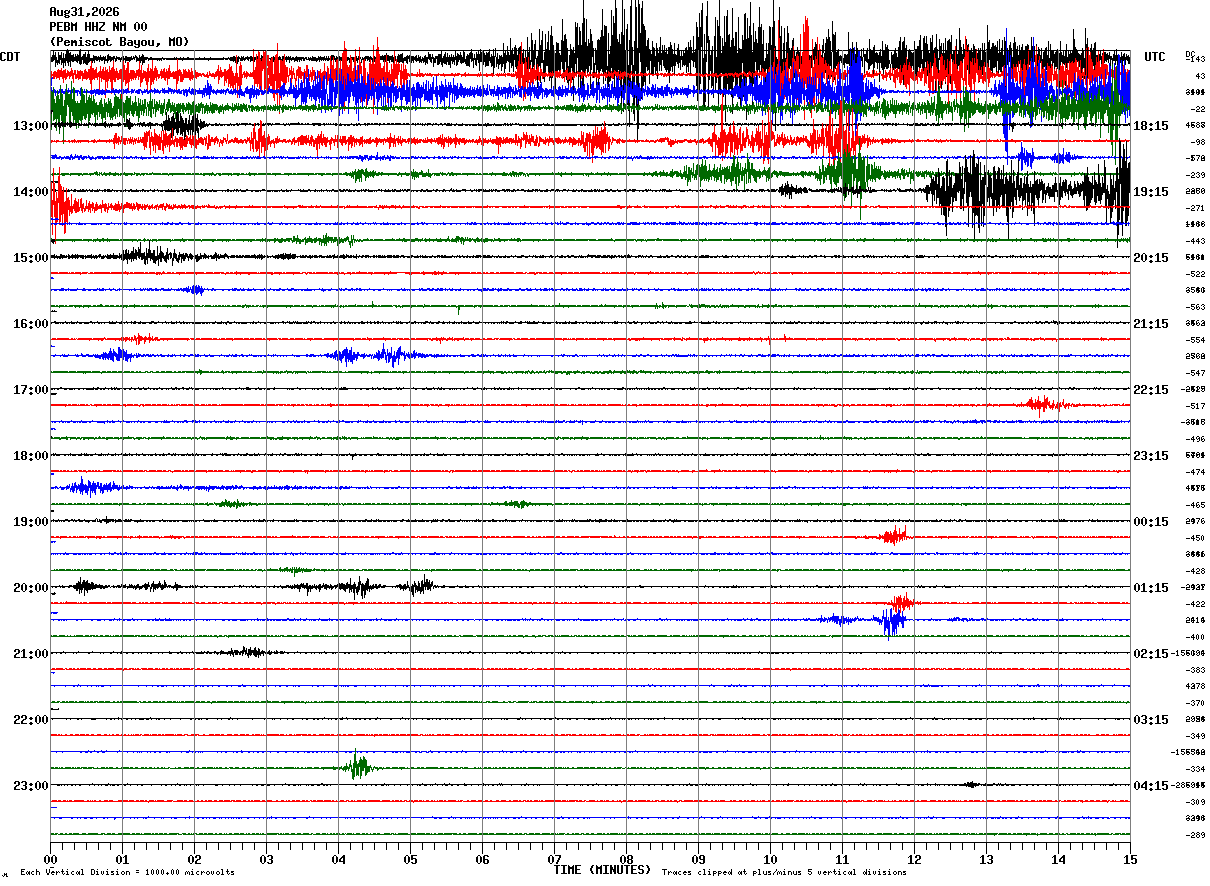The image size is (1210, 886).
Task: Click the traces clipped footnote text
Action: click(784, 873)
